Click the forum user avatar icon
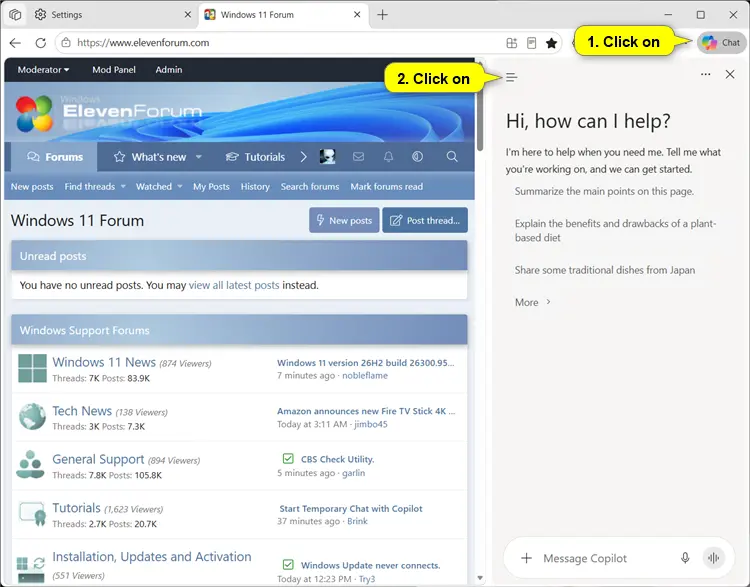The image size is (750, 587). click(327, 157)
